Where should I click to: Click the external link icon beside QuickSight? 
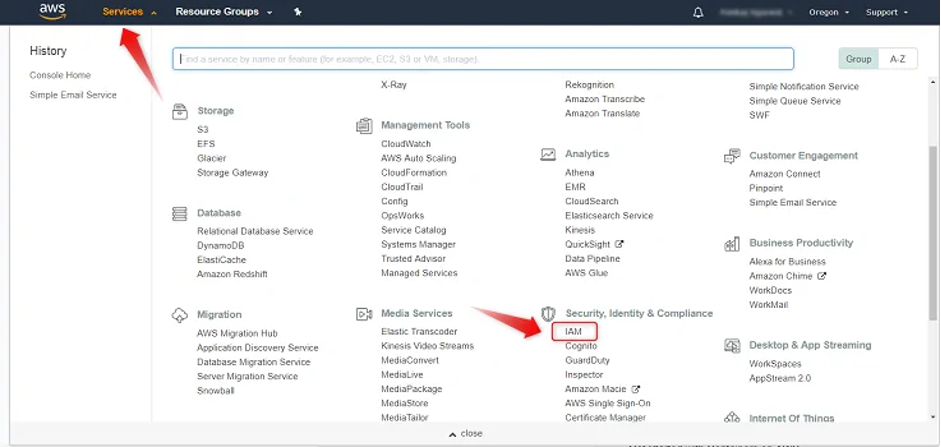coord(619,244)
